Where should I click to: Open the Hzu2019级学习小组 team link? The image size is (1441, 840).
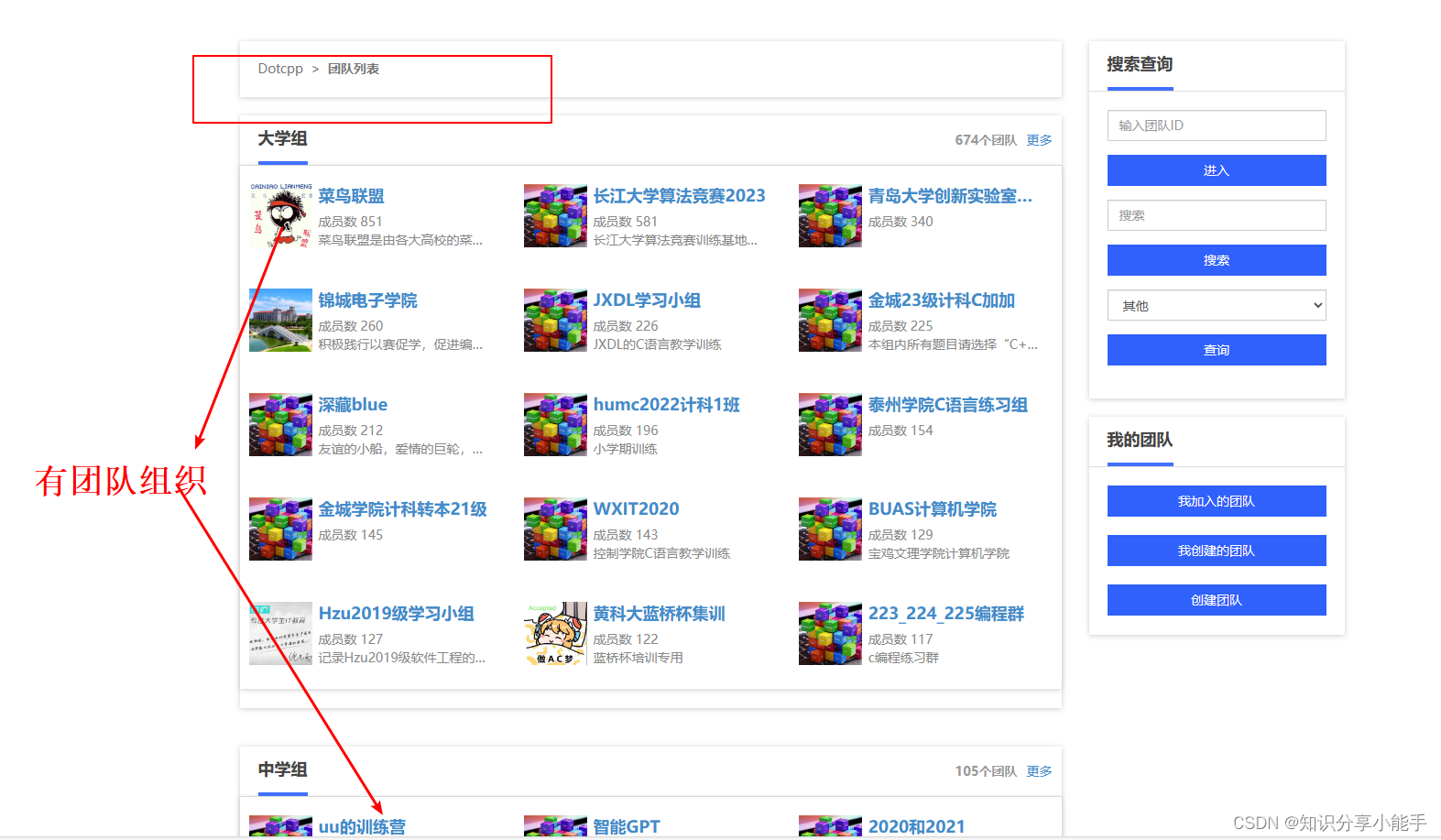[x=396, y=614]
